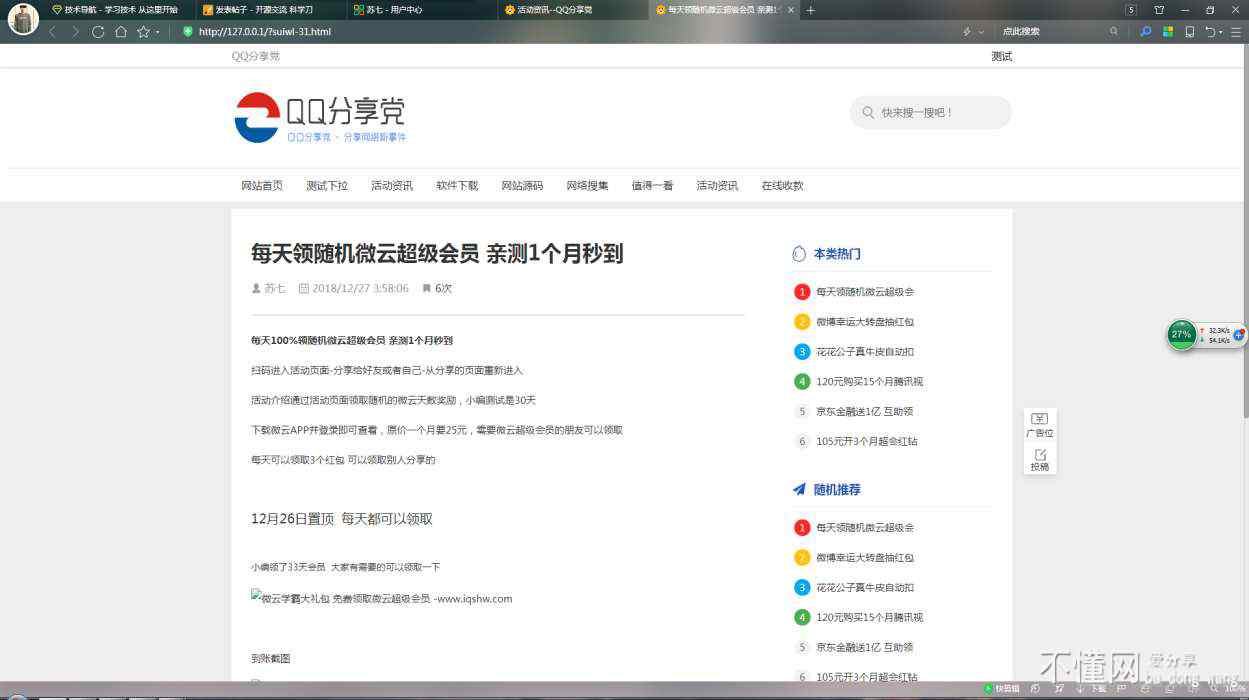Open the colorful apps grid icon
Image resolution: width=1249 pixels, height=700 pixels.
coord(1167,31)
